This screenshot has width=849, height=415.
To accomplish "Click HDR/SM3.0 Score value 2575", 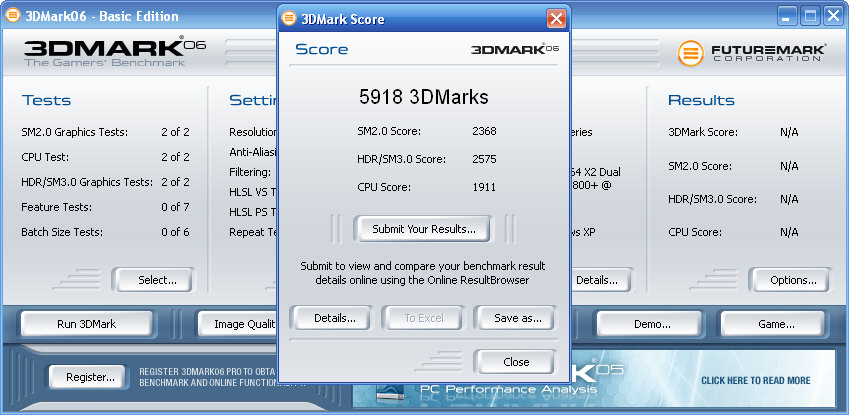I will [484, 159].
